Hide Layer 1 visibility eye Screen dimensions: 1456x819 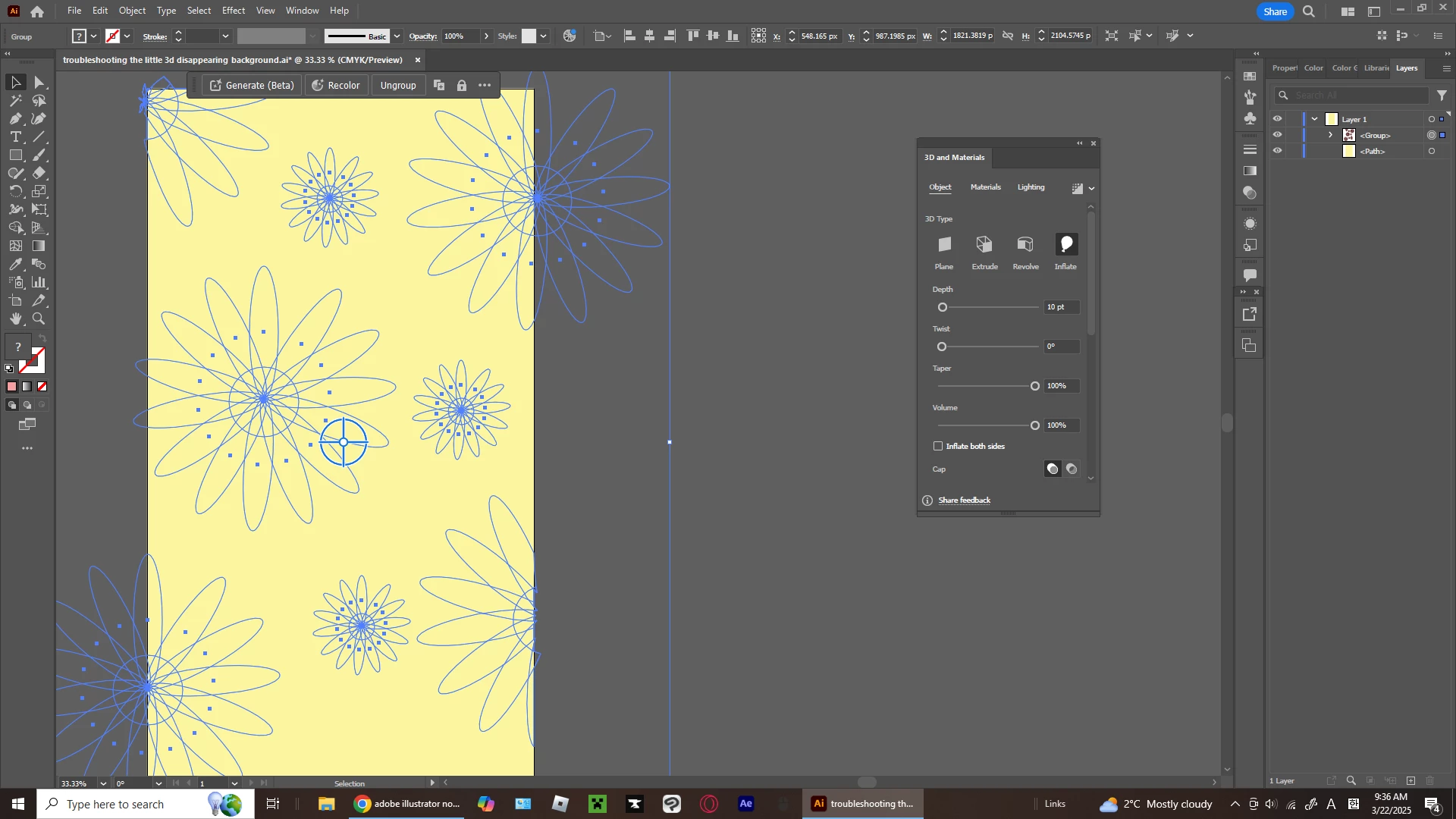pyautogui.click(x=1278, y=119)
